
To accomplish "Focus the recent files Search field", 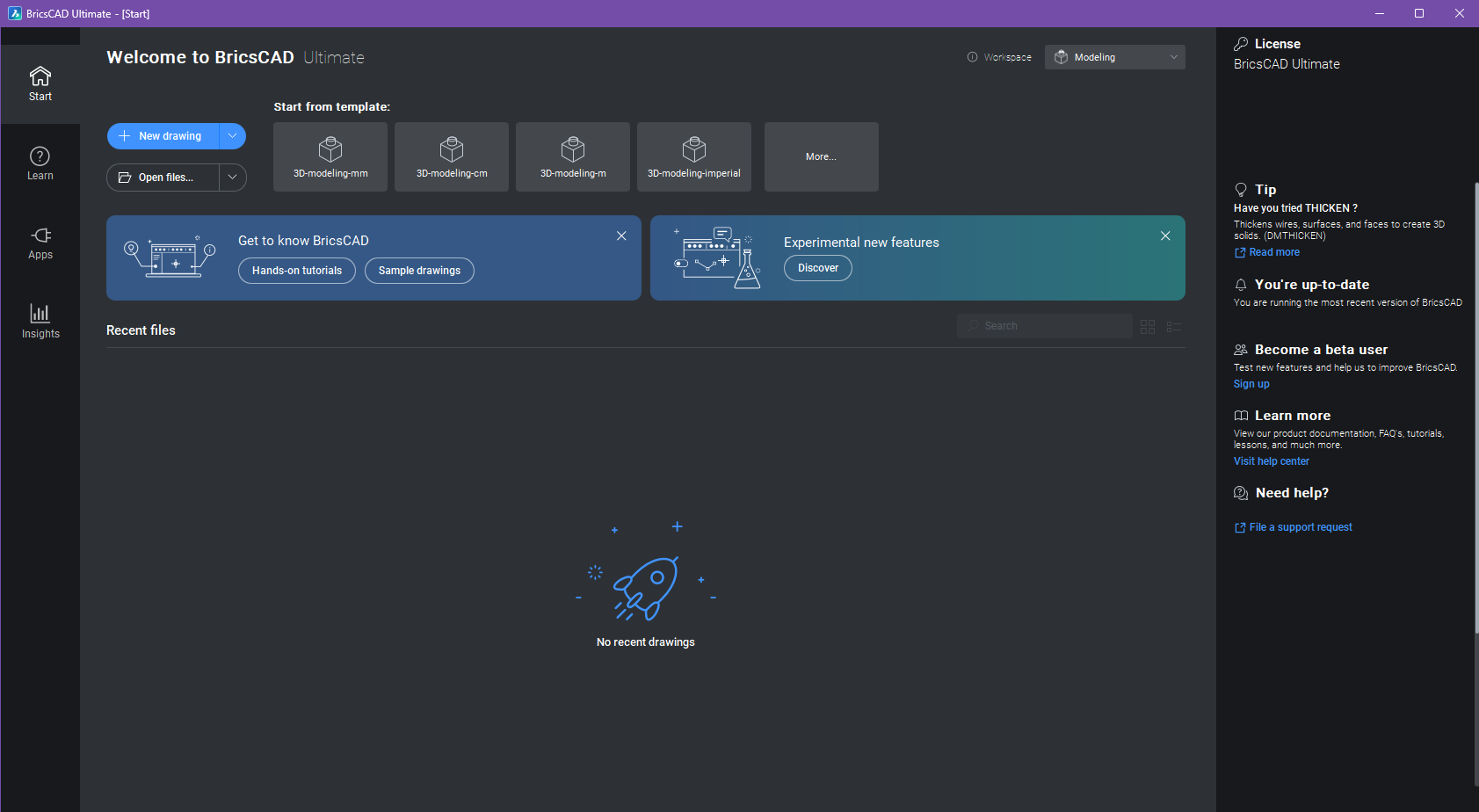I will click(1045, 326).
